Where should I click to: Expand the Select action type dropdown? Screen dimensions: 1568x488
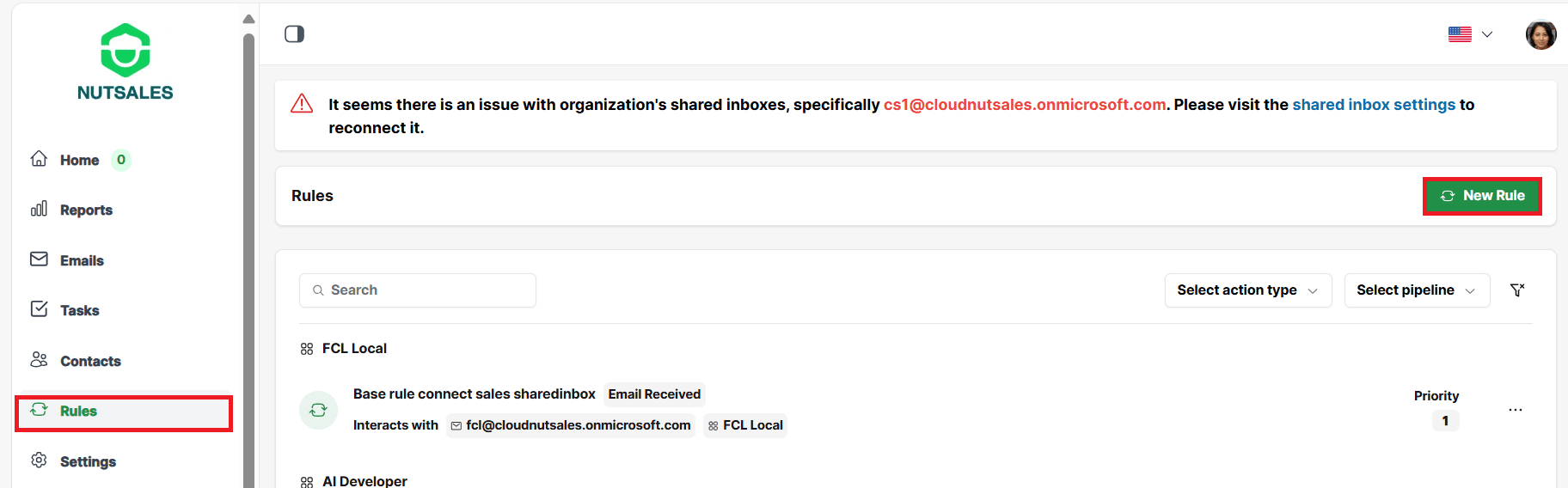click(1248, 290)
